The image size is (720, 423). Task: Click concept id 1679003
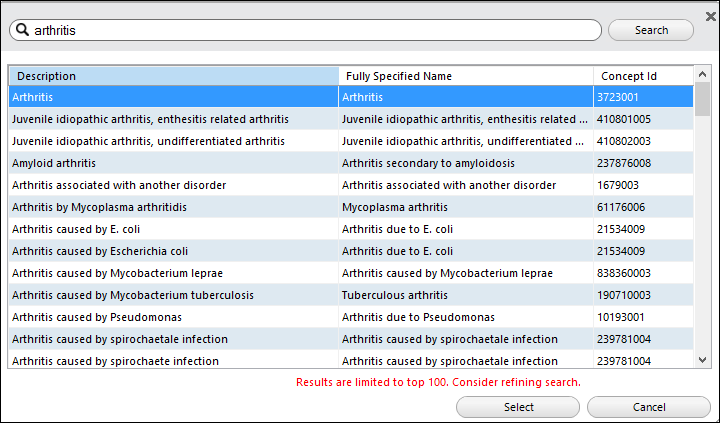click(x=643, y=185)
